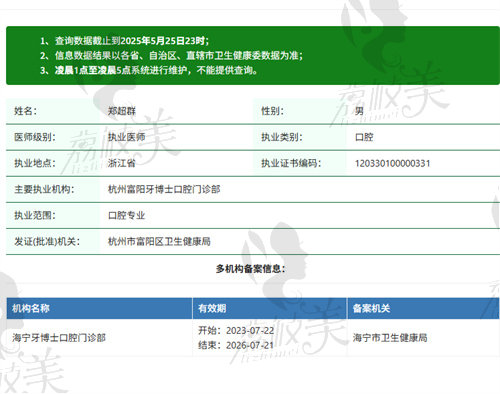
Task: Select 杭州富阳牙博士口腔门诊部 text
Action: pos(164,189)
